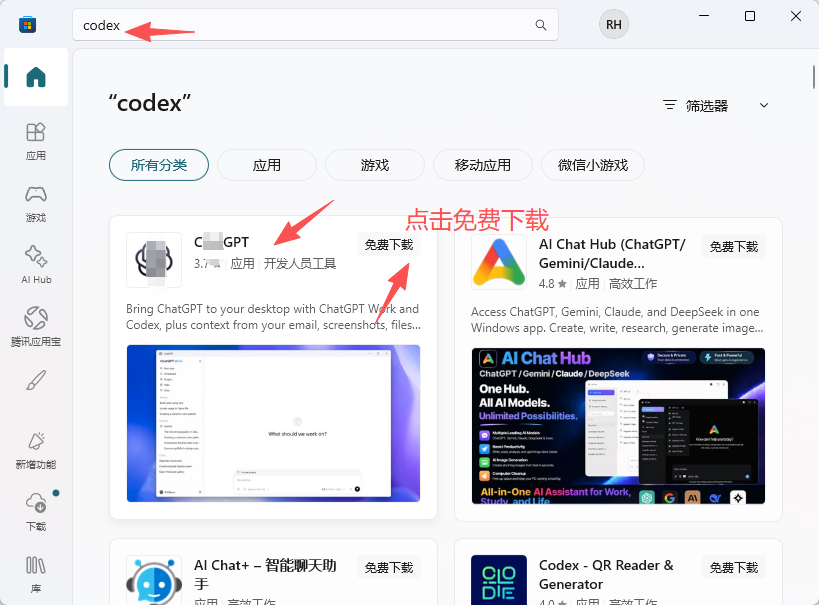Click the title 'AI Chat Hub (ChatGPT/ Gemini/Claude...'
The width and height of the screenshot is (819, 605).
click(612, 254)
